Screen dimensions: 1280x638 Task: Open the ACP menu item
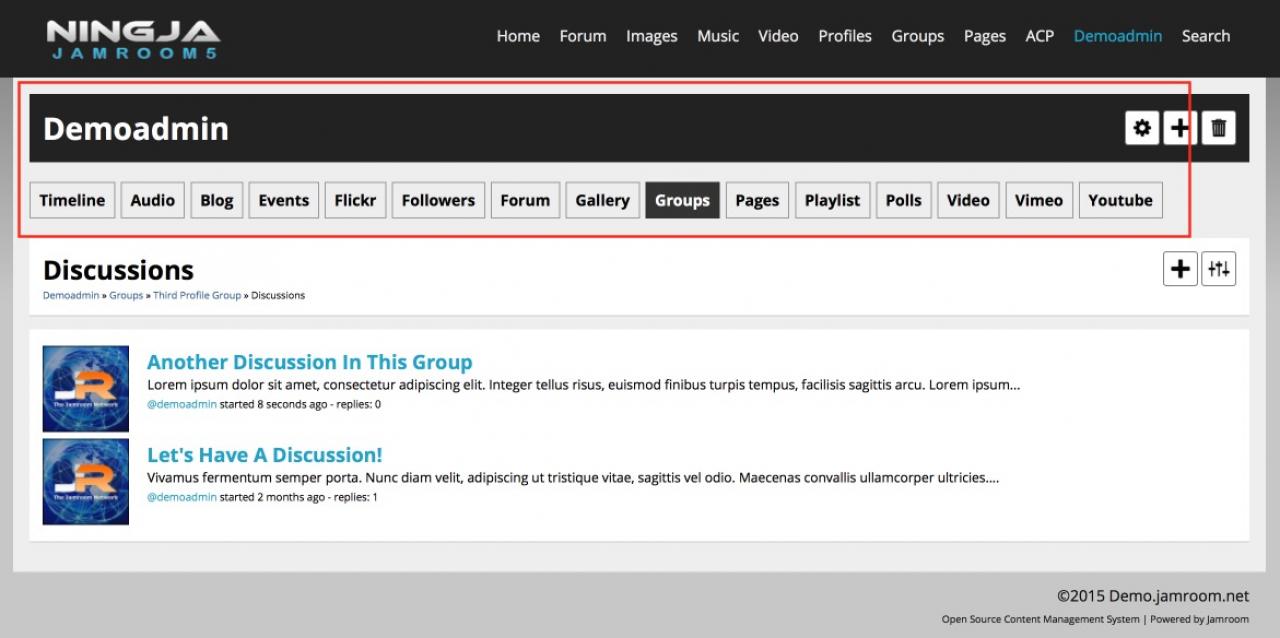coord(1039,36)
